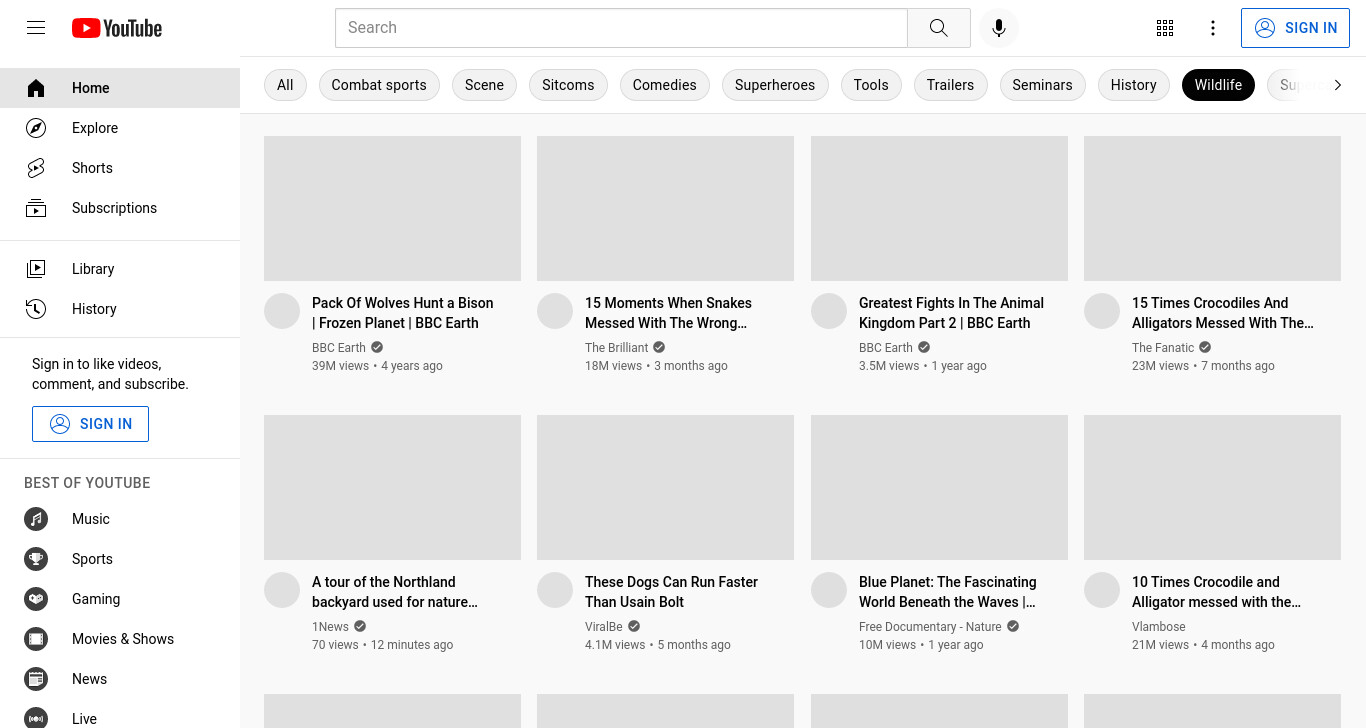Click thumbnail of Pack Of Wolves video
The image size is (1366, 728).
392,208
